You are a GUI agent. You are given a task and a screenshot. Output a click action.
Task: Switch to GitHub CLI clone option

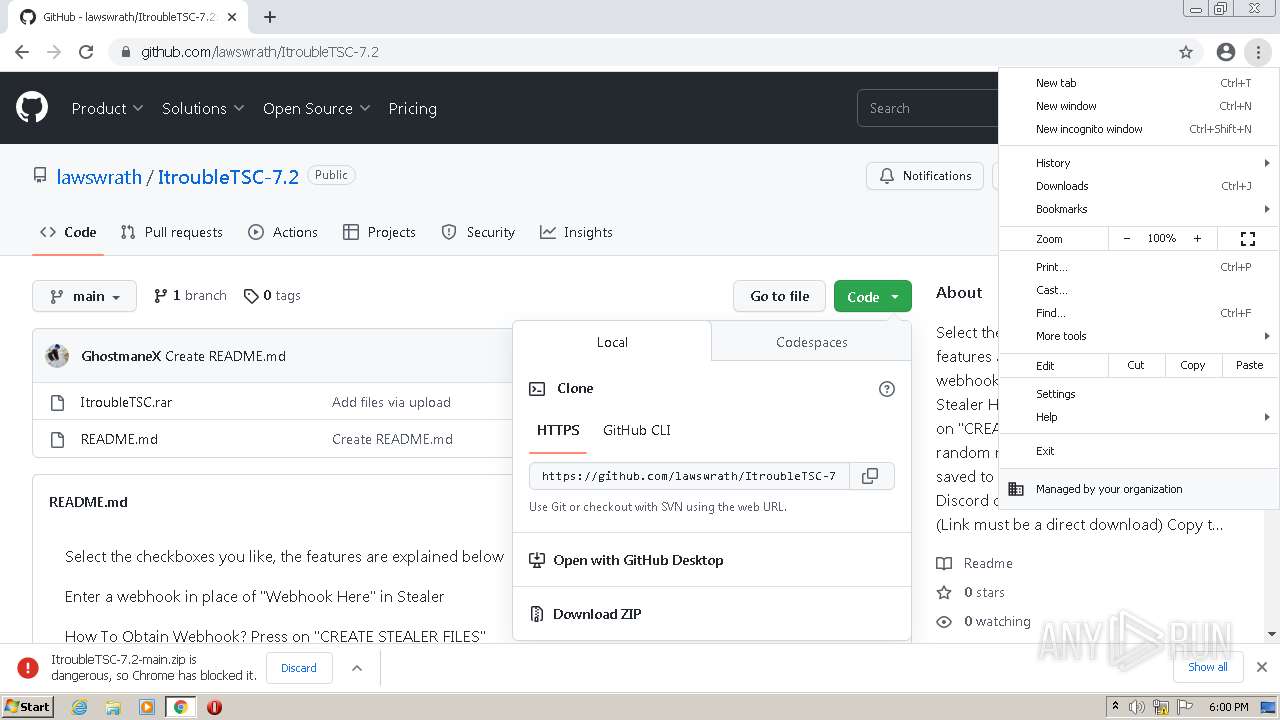(637, 430)
